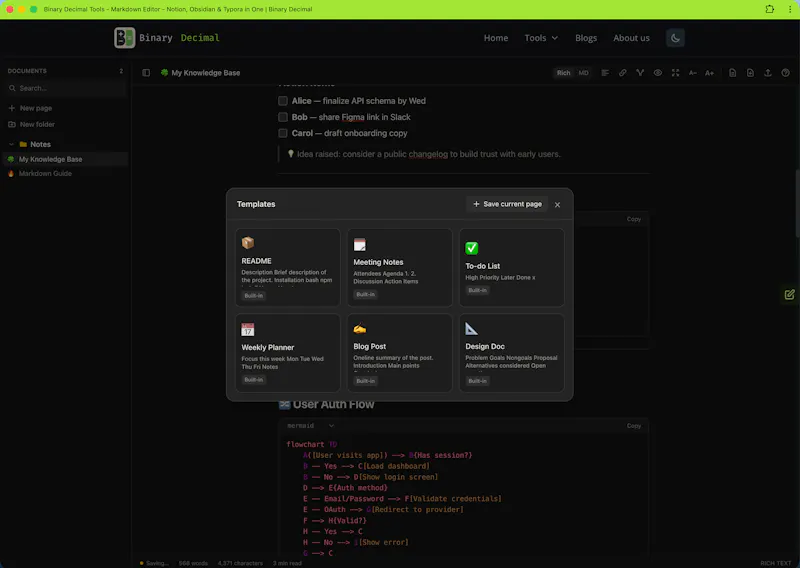800x568 pixels.
Task: Open My Knowledge Base in the sidebar
Action: tap(65, 159)
